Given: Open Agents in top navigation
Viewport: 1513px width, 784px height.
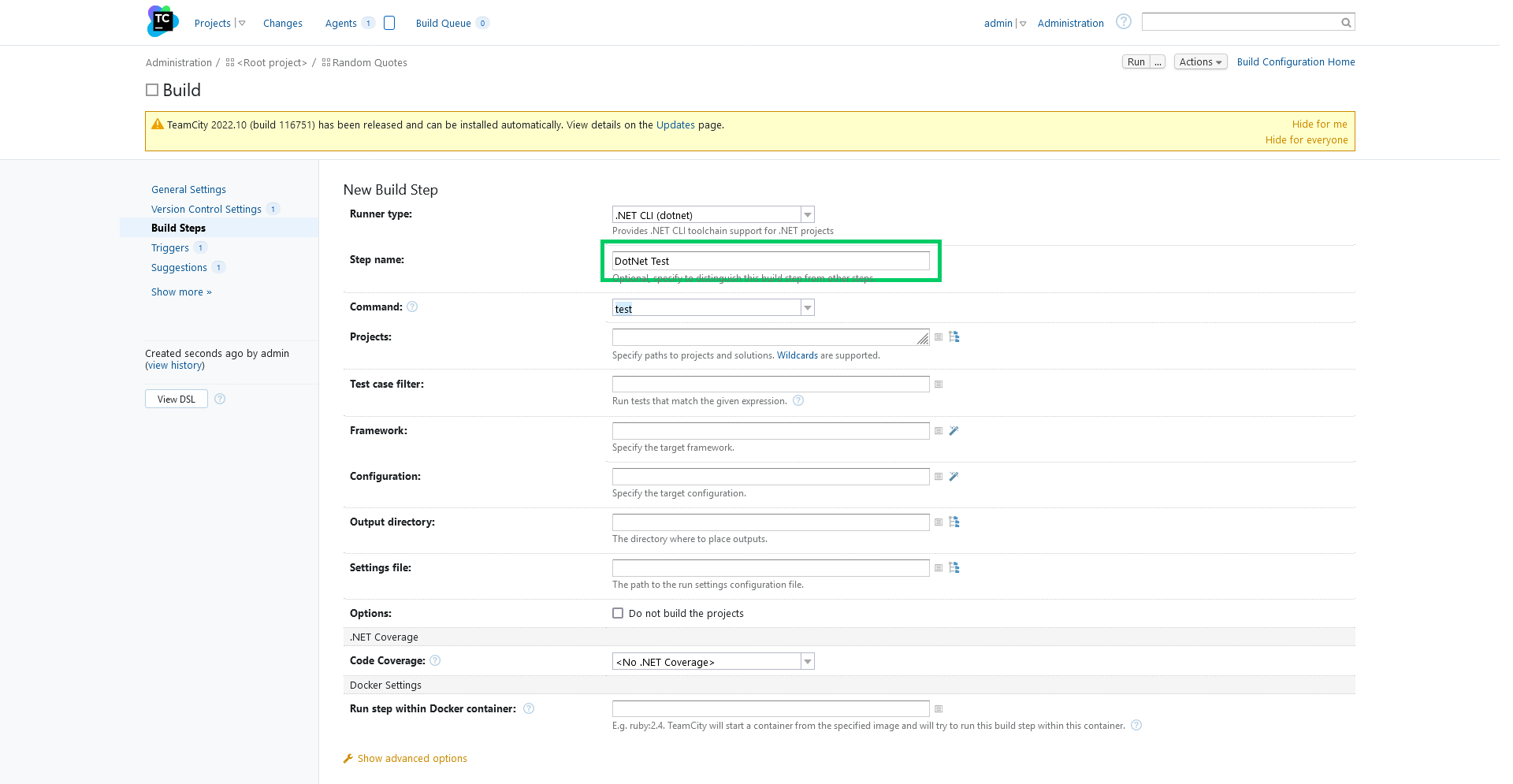Looking at the screenshot, I should click(x=341, y=24).
